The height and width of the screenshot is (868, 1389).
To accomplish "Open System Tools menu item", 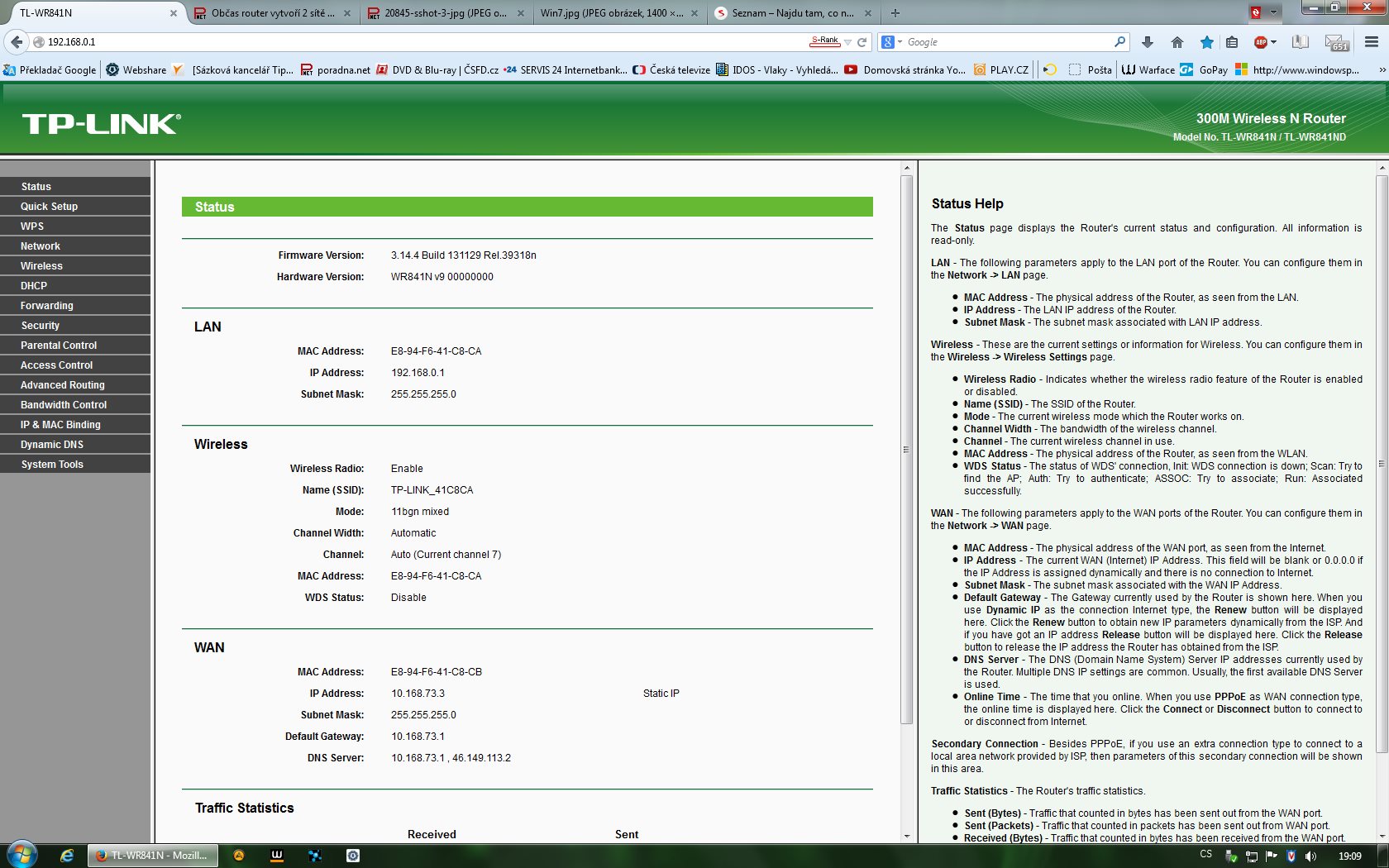I will click(x=75, y=465).
